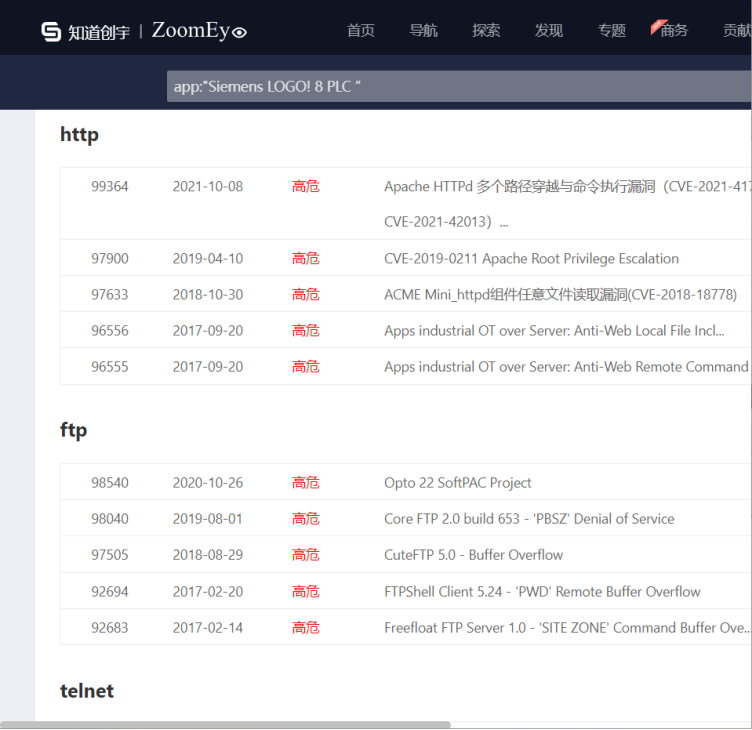Click the date 2017-02-14
Screen dimensions: 752x730
[208, 628]
